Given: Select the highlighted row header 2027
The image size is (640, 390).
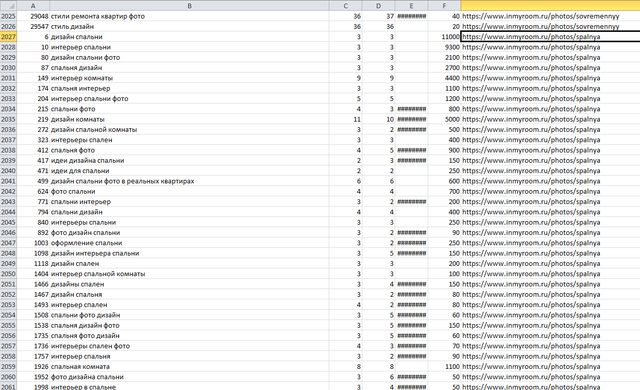Looking at the screenshot, I should pos(8,37).
